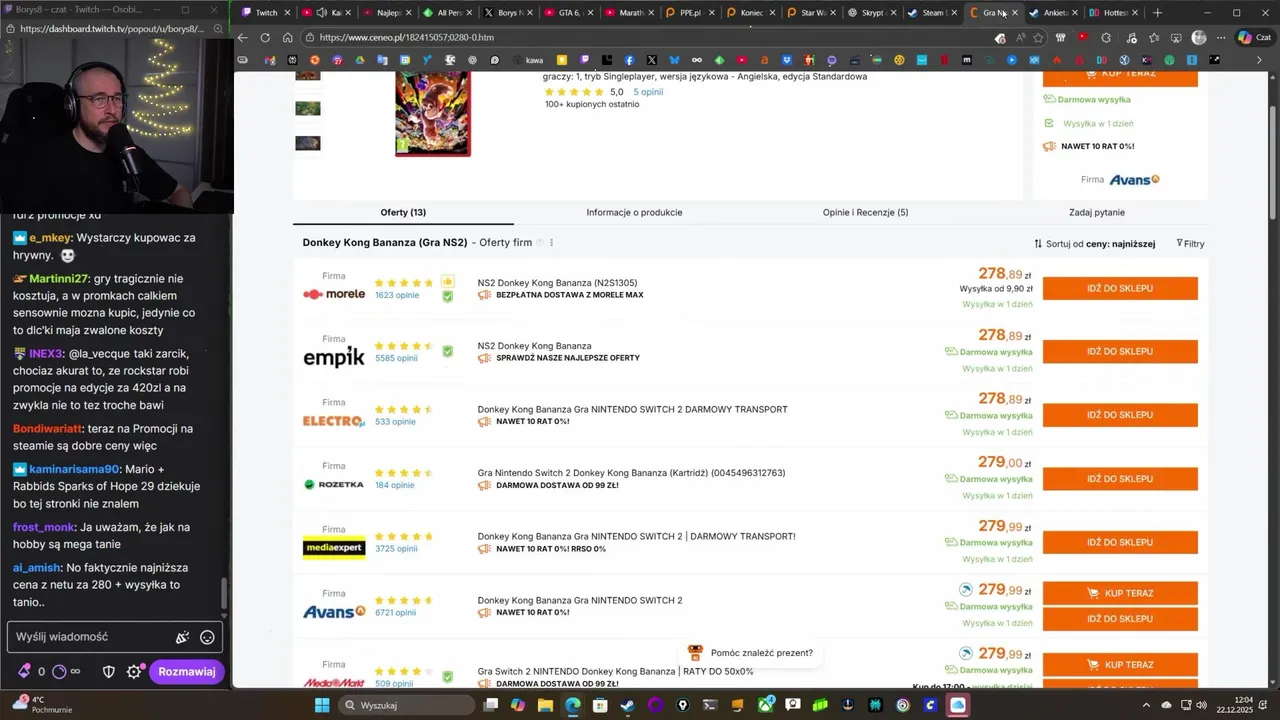
Task: Click the browser back arrow
Action: click(242, 37)
